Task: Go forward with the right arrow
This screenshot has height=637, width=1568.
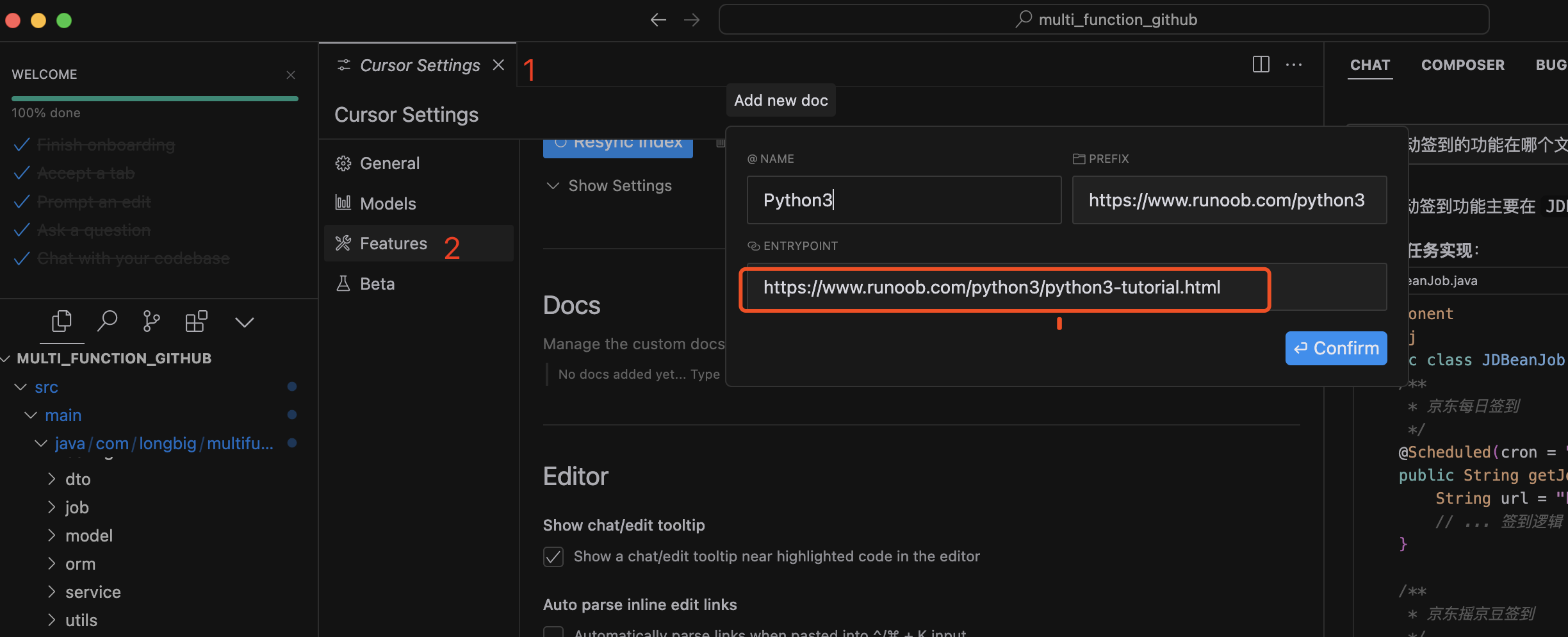Action: (692, 20)
